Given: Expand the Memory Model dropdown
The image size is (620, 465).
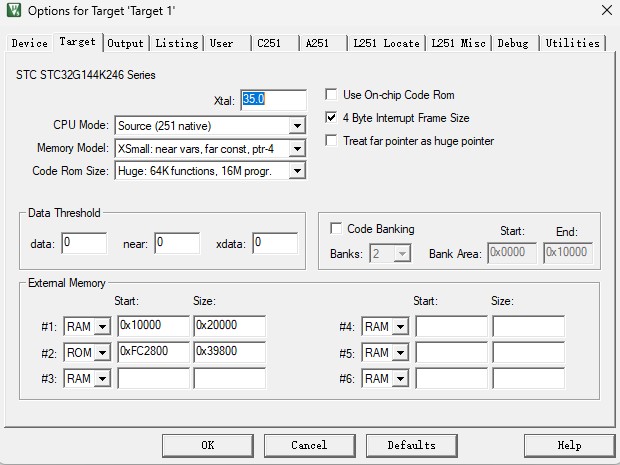Looking at the screenshot, I should [x=297, y=149].
